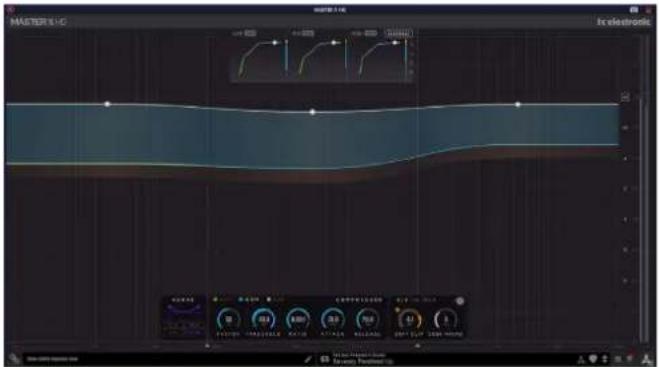Click the boxed button above high band curve

tap(399, 33)
